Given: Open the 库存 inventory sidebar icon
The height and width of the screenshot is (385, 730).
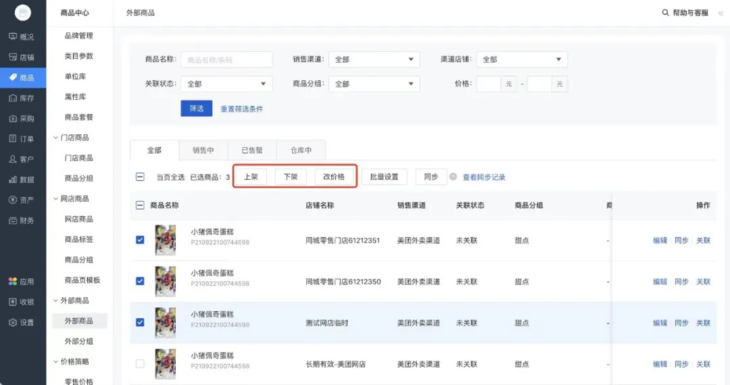Looking at the screenshot, I should tap(13, 98).
